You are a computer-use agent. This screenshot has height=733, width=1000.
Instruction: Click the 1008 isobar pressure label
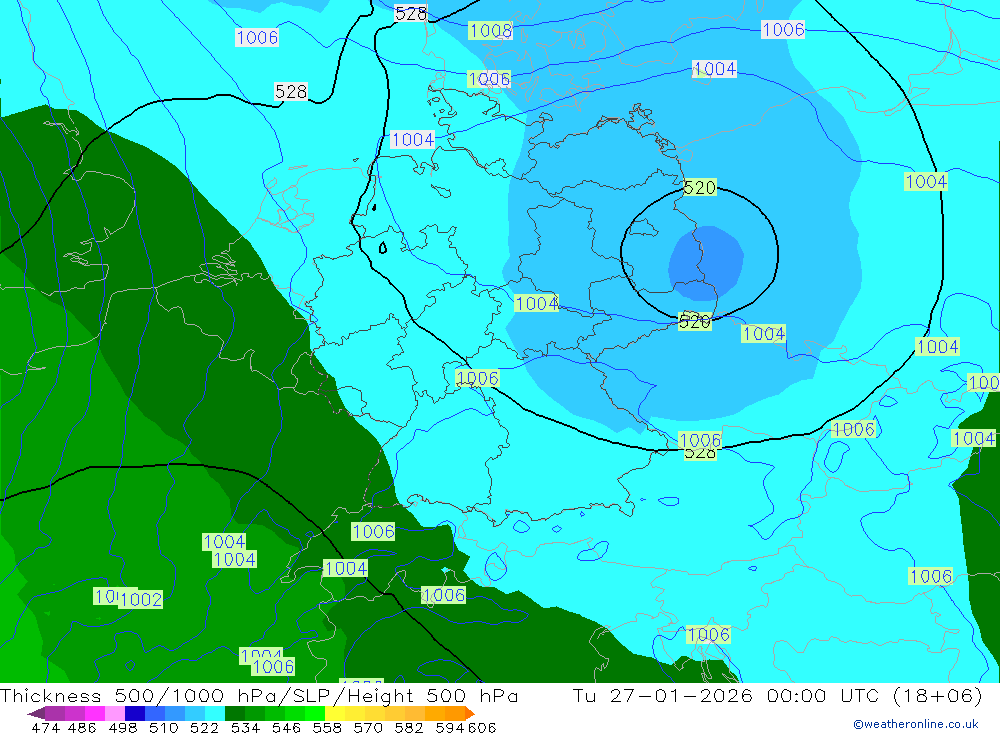[490, 30]
